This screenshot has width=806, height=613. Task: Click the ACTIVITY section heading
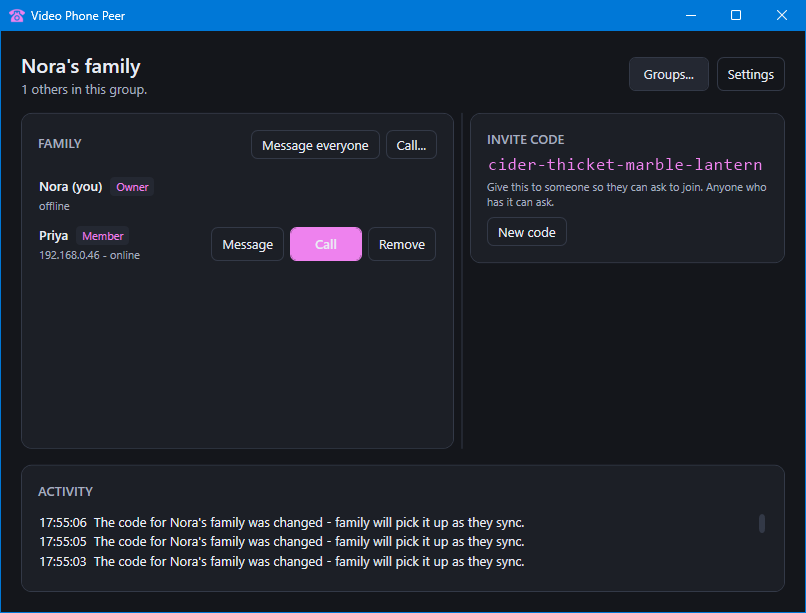click(x=65, y=491)
